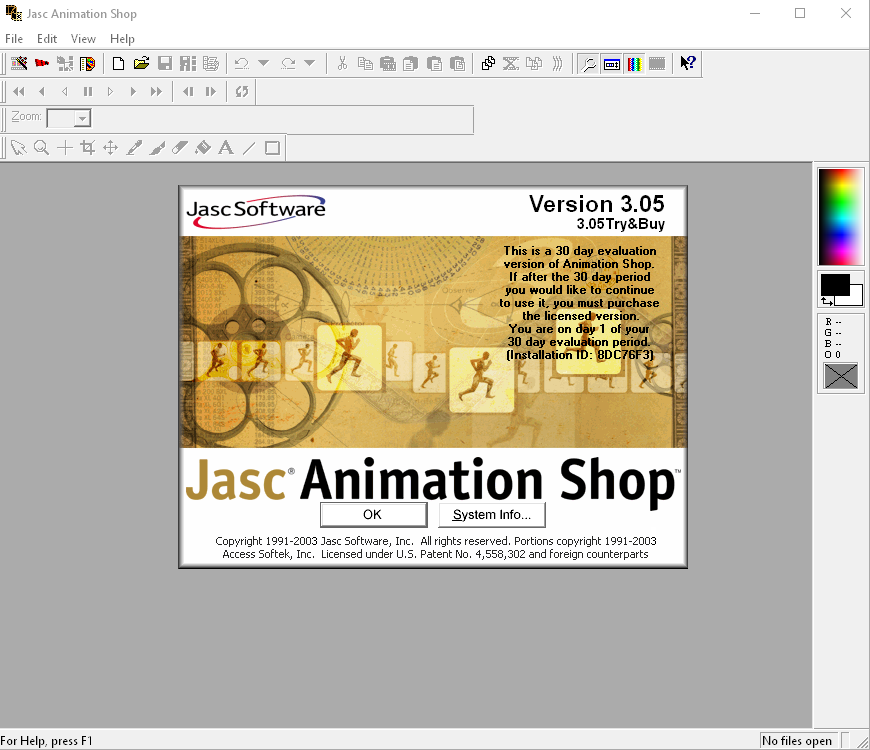
Task: Toggle the toolbar's zoom lens view button
Action: 589,63
